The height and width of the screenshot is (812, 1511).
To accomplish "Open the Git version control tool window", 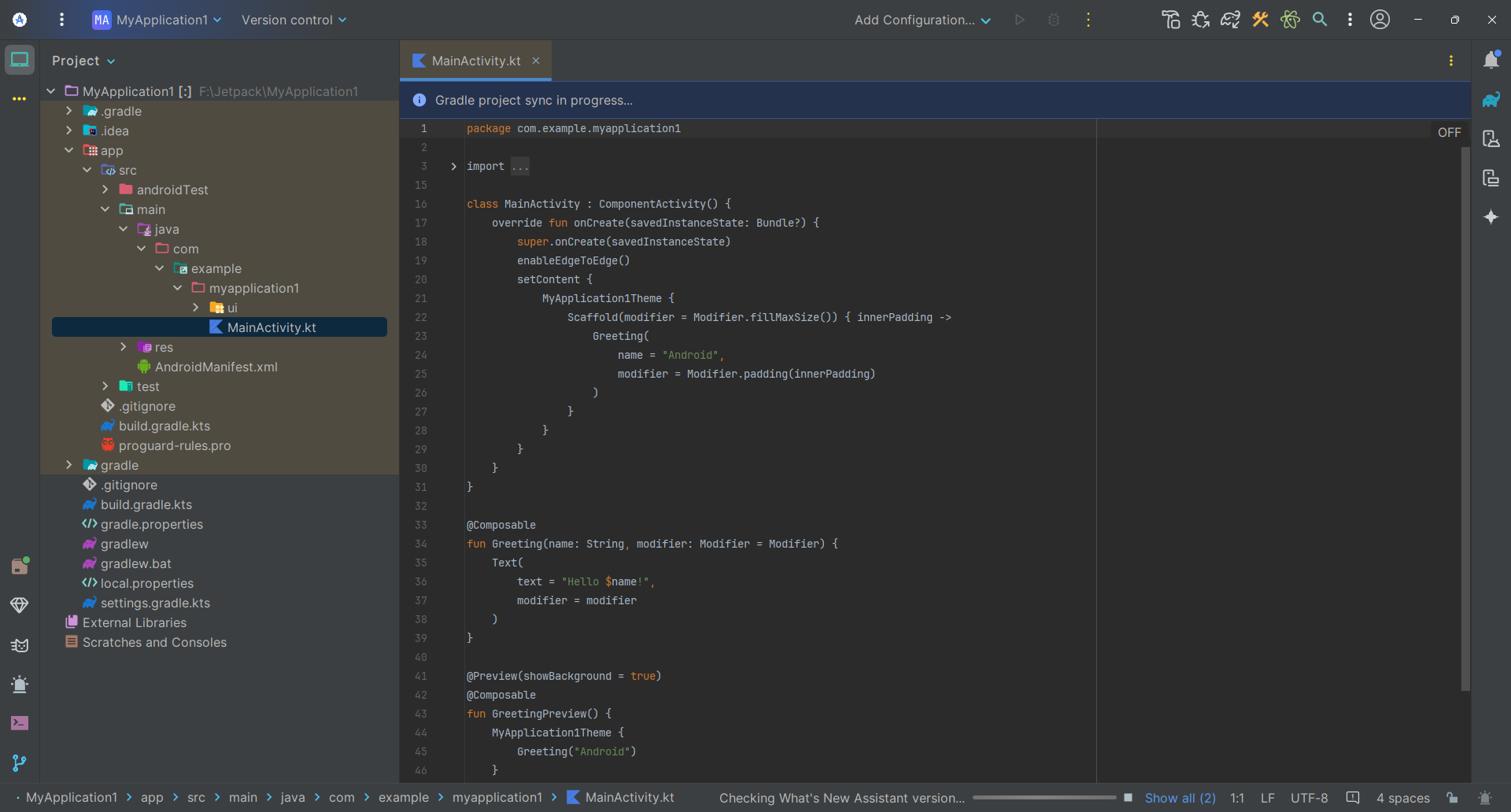I will (x=20, y=762).
